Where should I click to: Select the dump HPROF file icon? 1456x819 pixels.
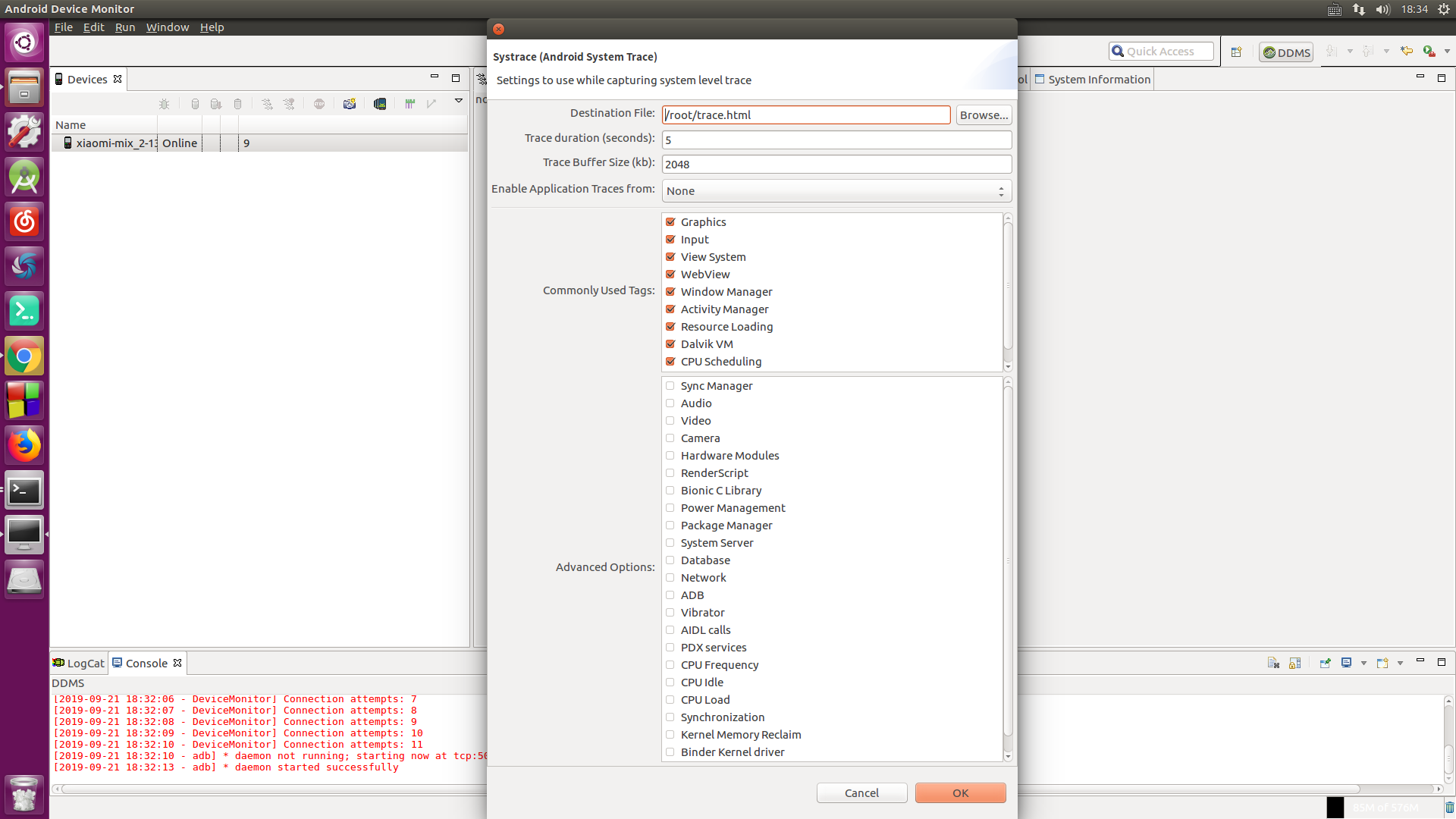point(216,103)
